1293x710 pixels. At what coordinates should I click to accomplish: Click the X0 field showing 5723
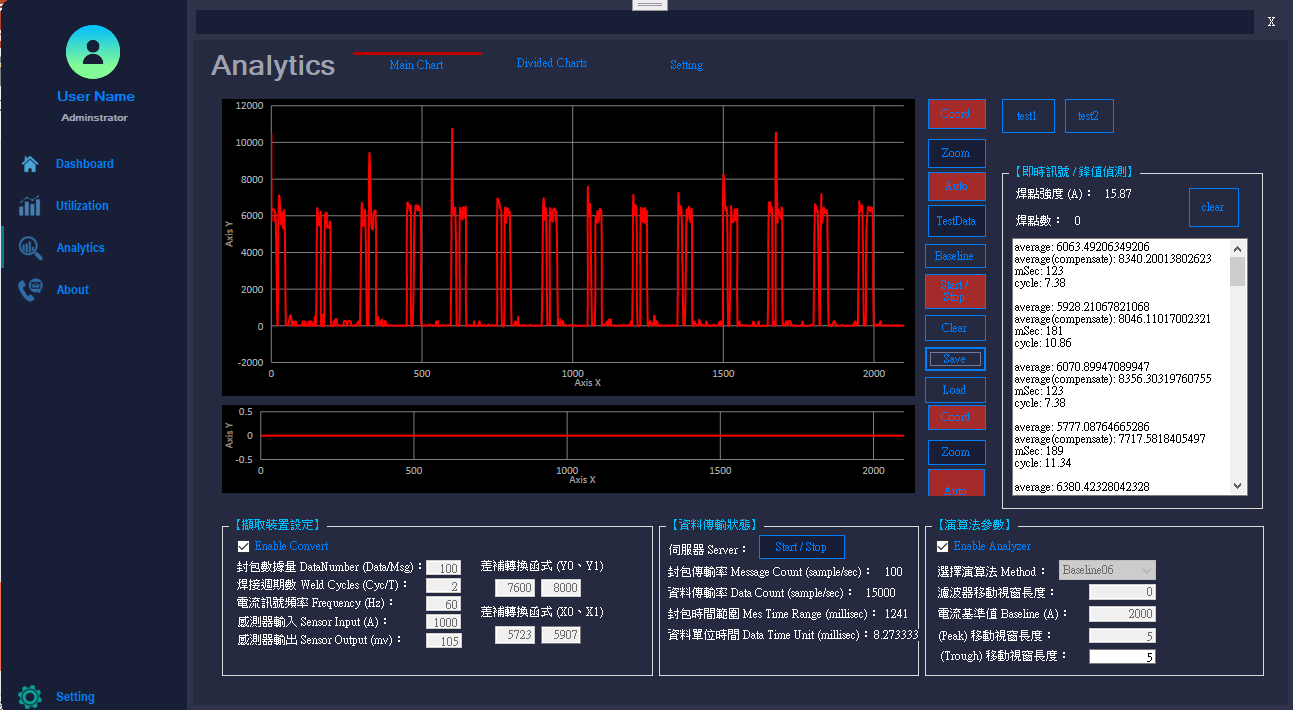515,635
